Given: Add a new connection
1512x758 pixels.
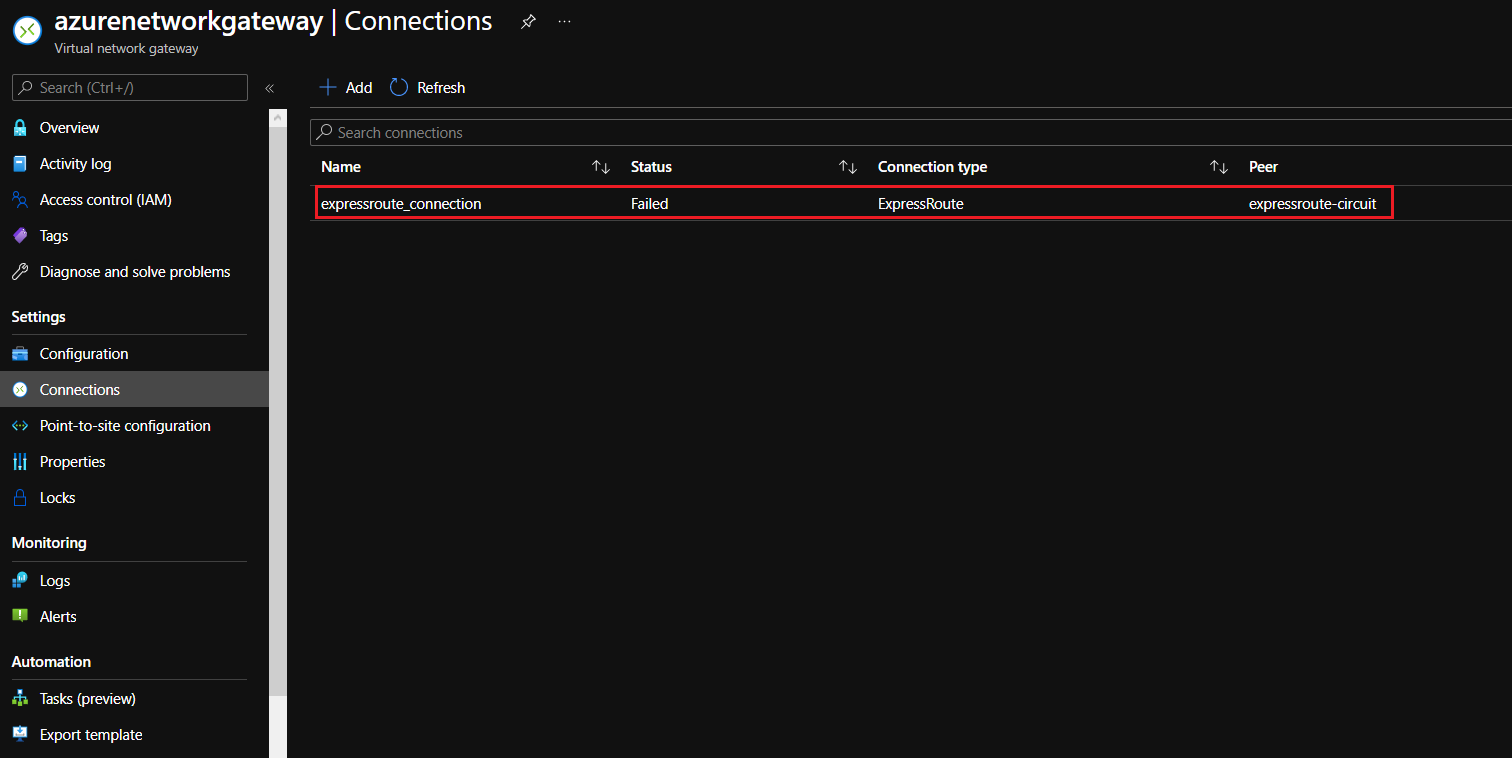Looking at the screenshot, I should pyautogui.click(x=345, y=88).
